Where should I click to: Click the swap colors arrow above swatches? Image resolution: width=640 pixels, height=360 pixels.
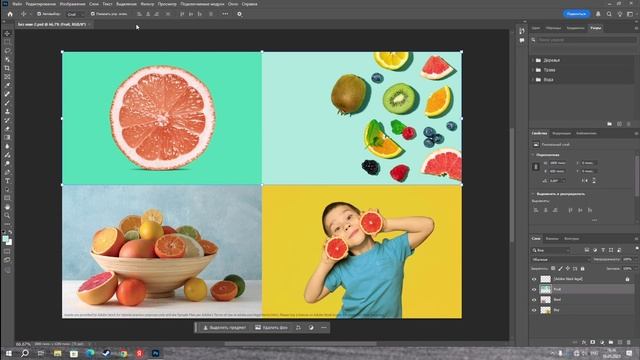click(11, 232)
